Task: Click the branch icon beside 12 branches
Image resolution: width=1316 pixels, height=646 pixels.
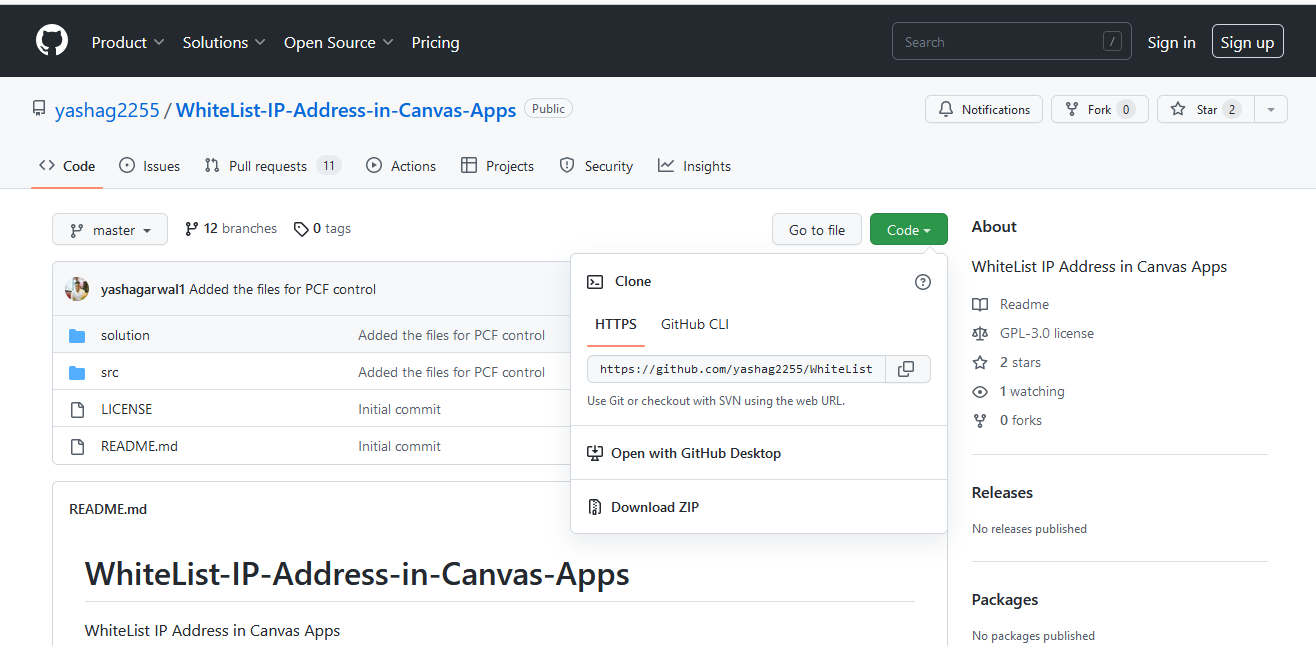Action: click(x=192, y=229)
